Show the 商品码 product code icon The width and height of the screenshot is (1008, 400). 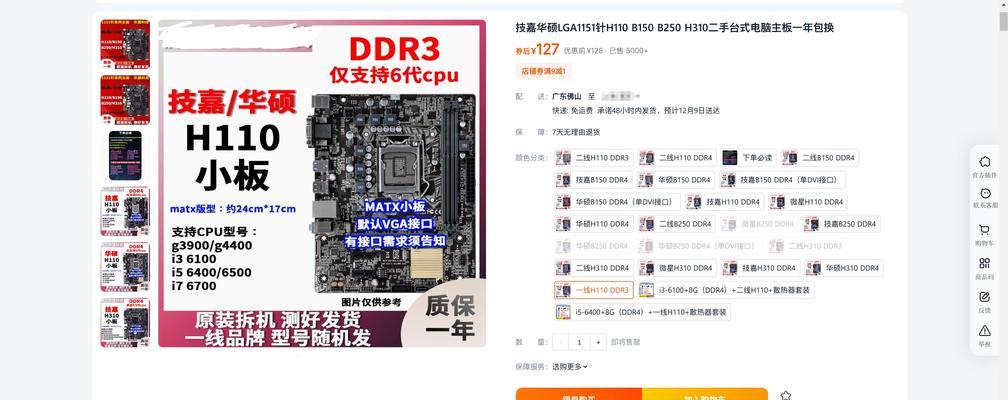point(984,268)
